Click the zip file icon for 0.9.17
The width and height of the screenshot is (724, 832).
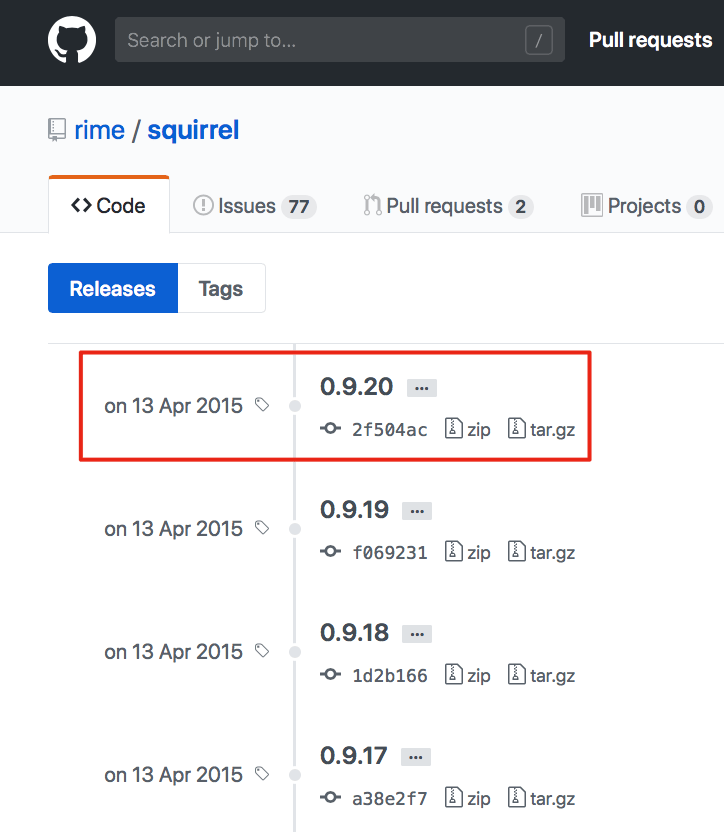tap(453, 798)
